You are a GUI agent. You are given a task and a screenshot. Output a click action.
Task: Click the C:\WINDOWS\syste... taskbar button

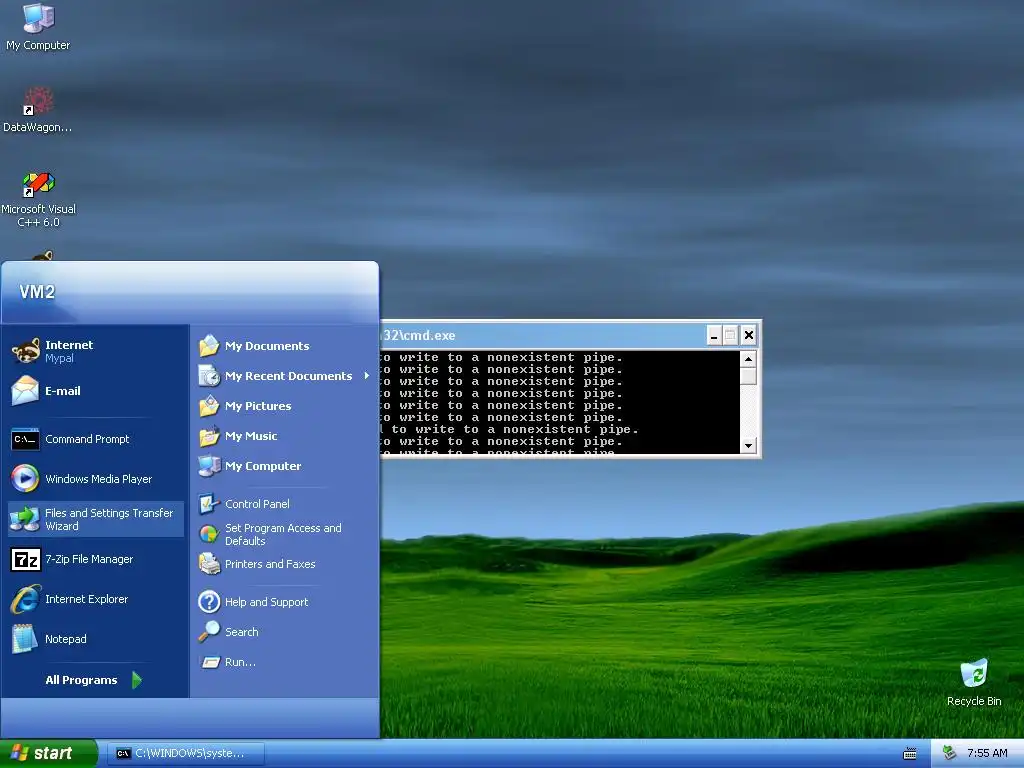188,754
